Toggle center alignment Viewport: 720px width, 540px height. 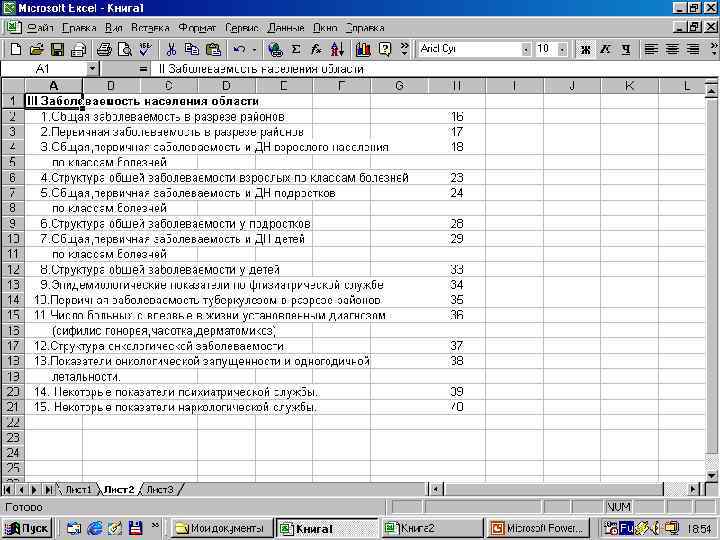[x=672, y=49]
